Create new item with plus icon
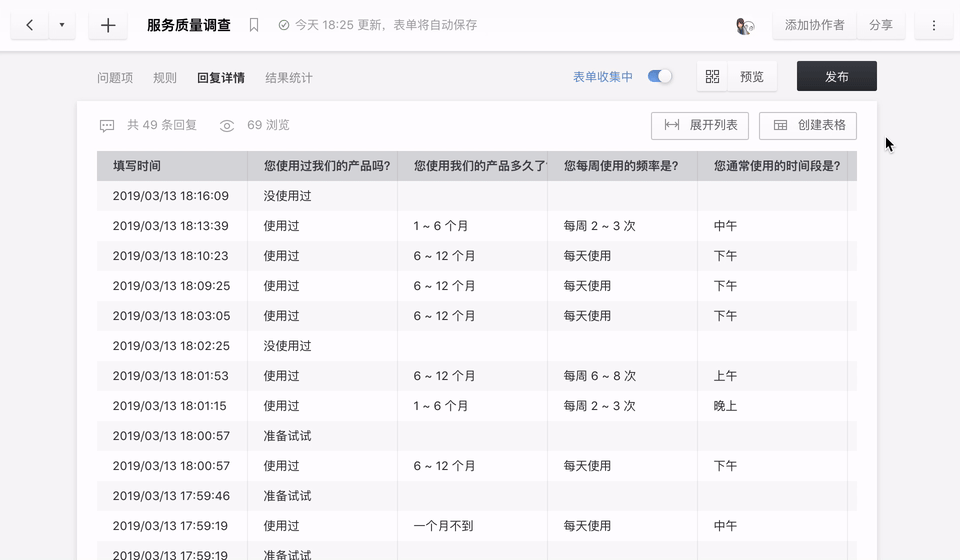Screen dimensions: 960x560 (108, 25)
